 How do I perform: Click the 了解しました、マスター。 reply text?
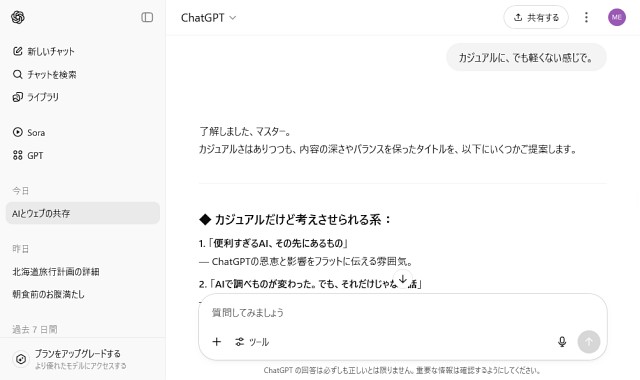click(x=245, y=131)
